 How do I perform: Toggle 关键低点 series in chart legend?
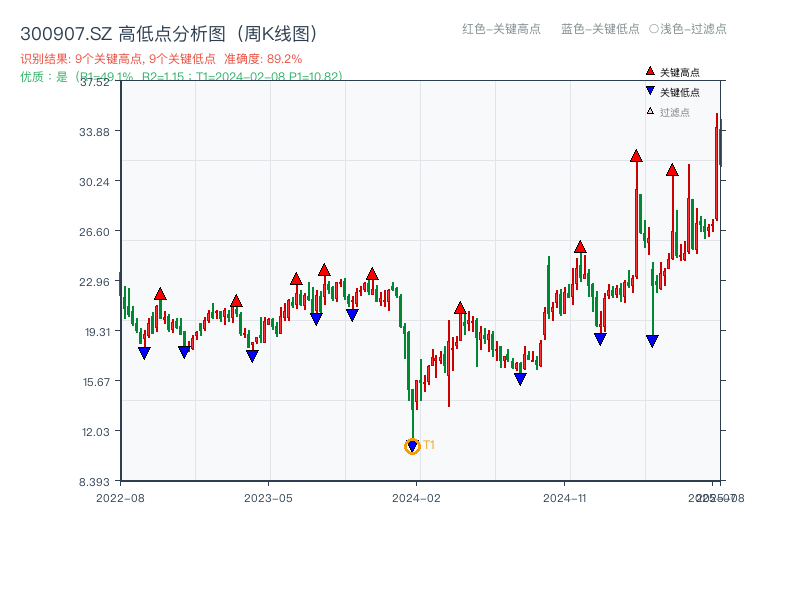point(672,92)
